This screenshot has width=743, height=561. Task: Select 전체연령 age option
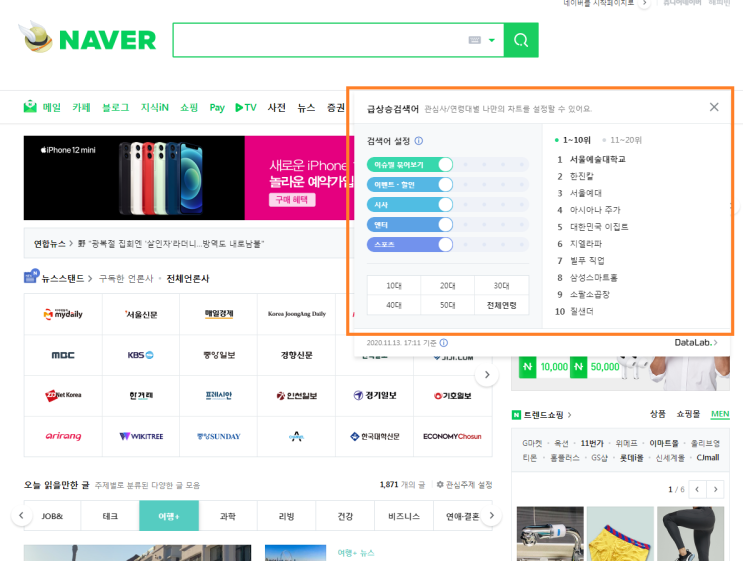501,305
